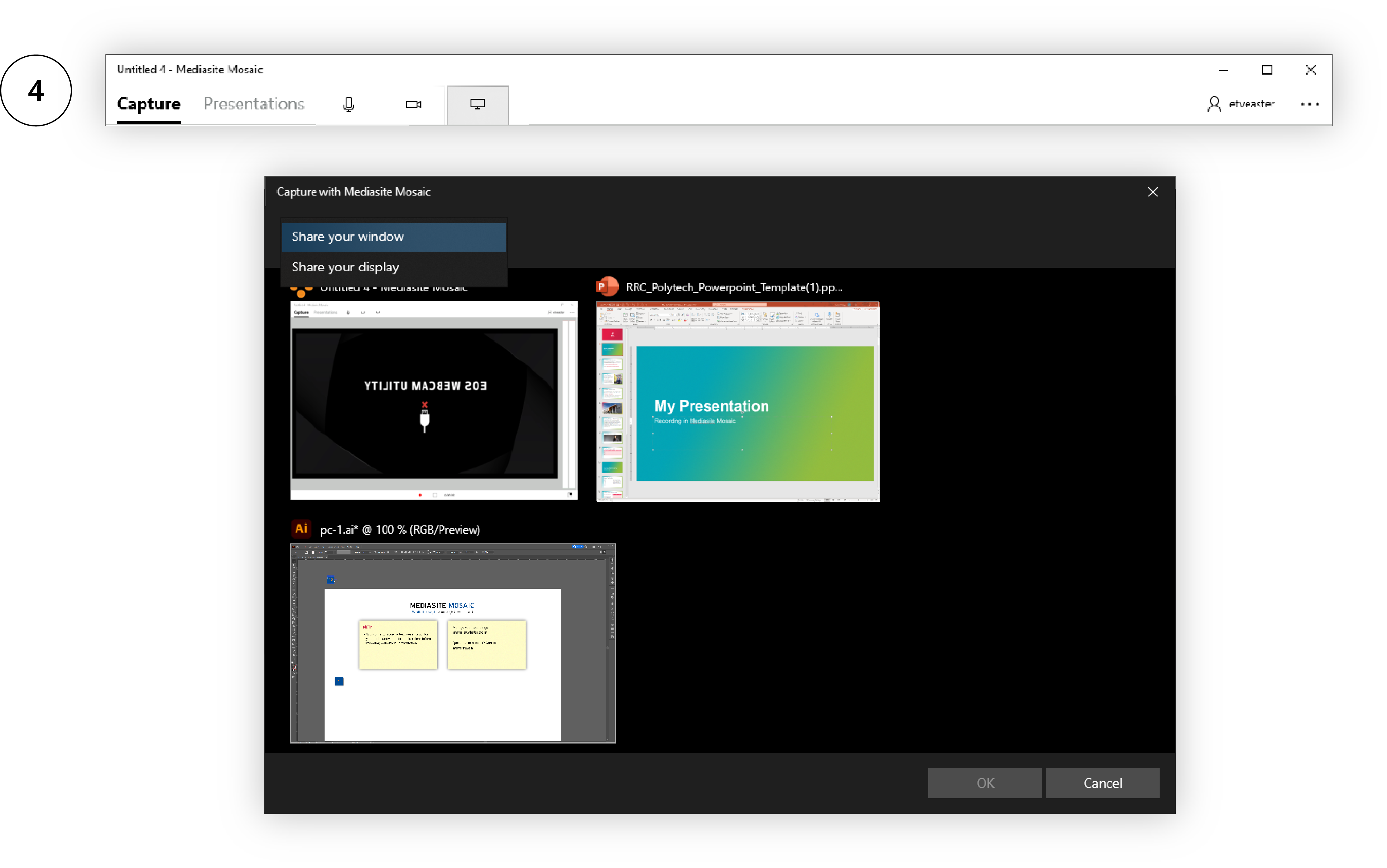The height and width of the screenshot is (868, 1387).
Task: Click the Illustrator Ai icon beside pc-1.ai
Action: tap(301, 529)
